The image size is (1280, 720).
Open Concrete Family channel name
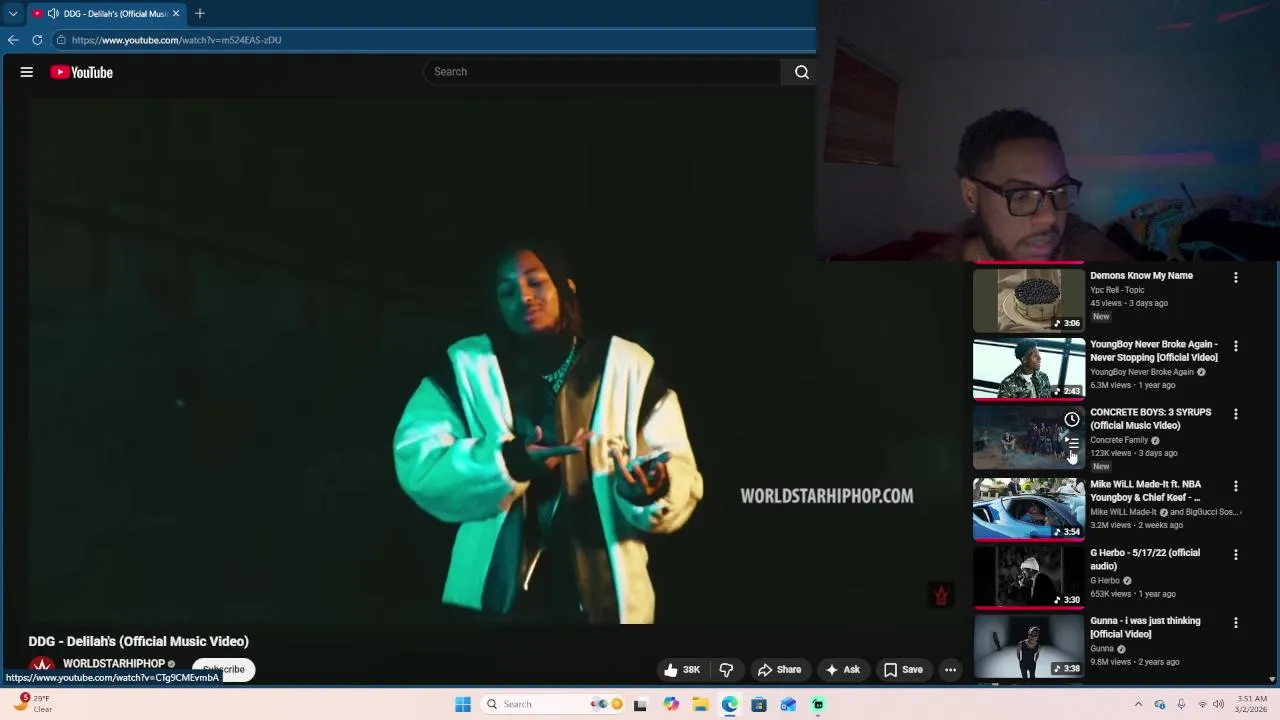pos(1119,440)
